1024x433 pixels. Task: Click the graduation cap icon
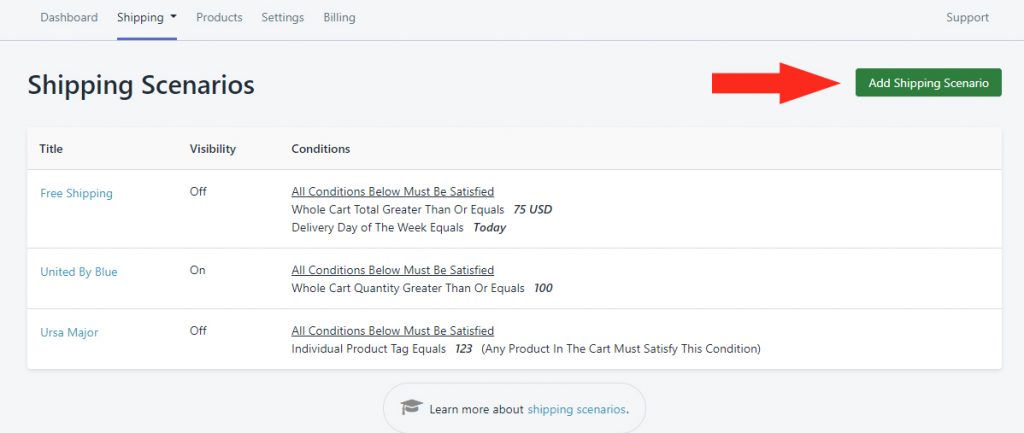[411, 408]
